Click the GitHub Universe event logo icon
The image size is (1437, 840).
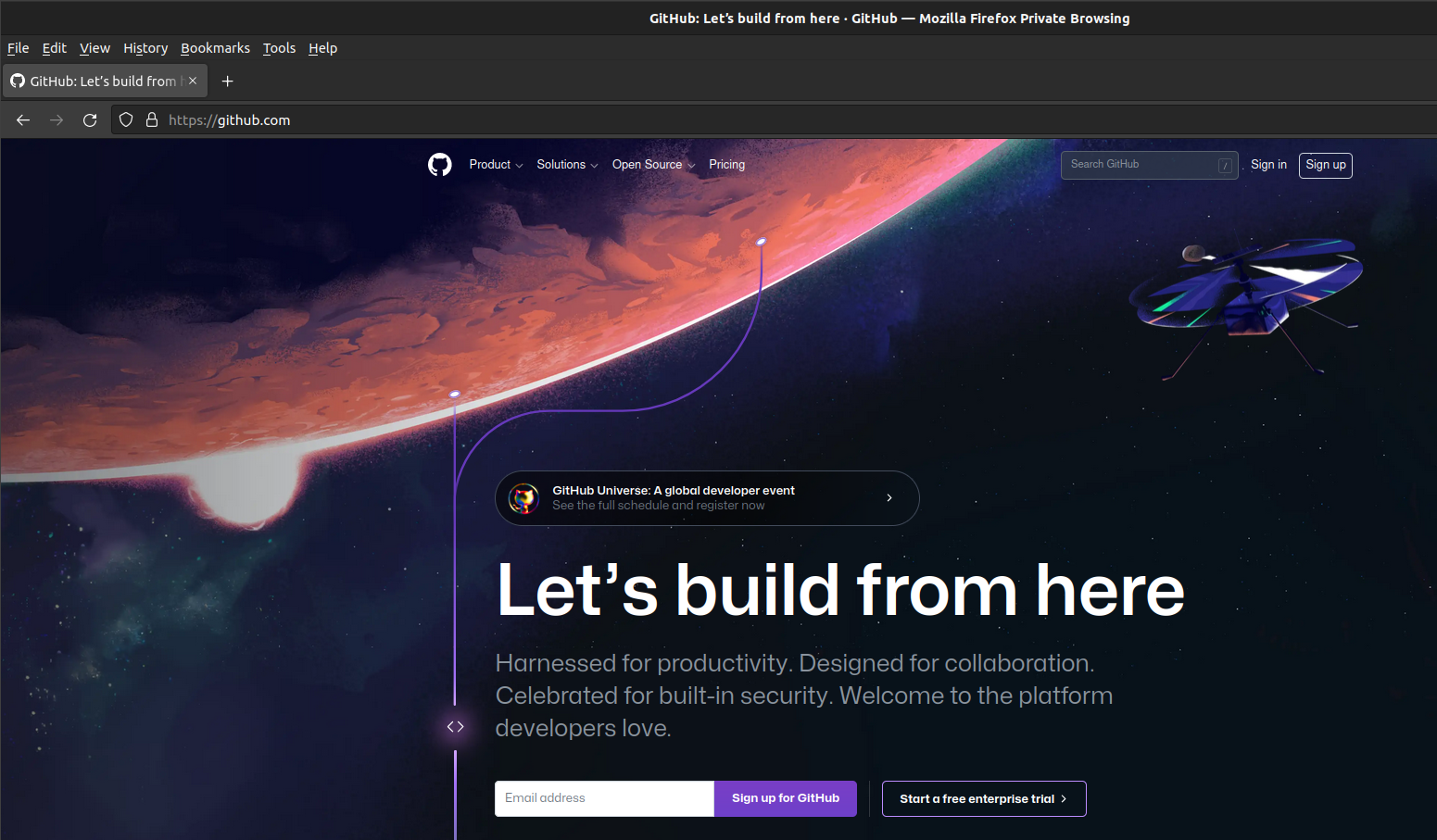coord(524,498)
